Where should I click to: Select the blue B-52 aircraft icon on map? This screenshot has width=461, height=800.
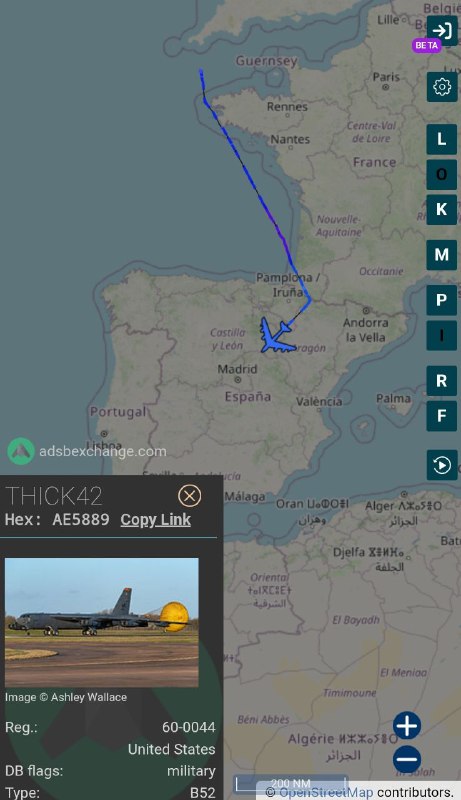click(276, 335)
